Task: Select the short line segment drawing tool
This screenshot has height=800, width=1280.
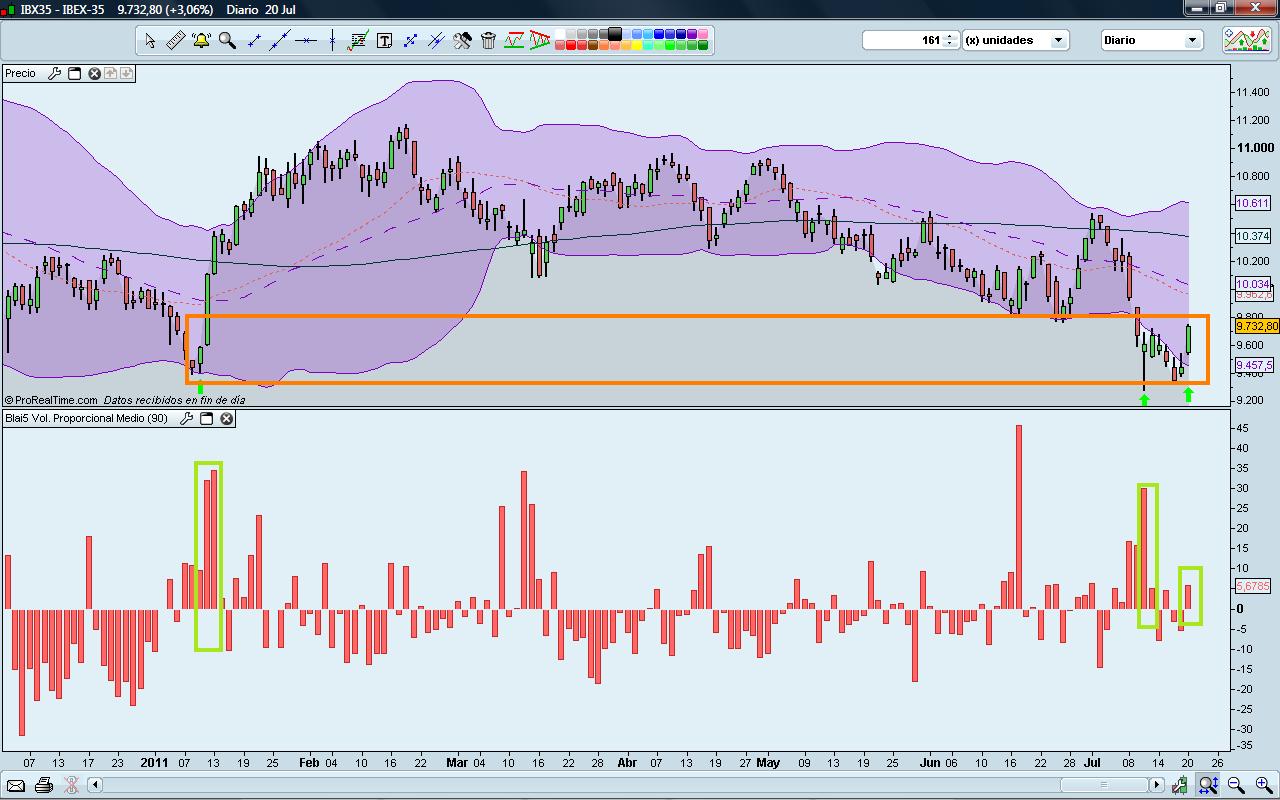Action: click(x=254, y=40)
